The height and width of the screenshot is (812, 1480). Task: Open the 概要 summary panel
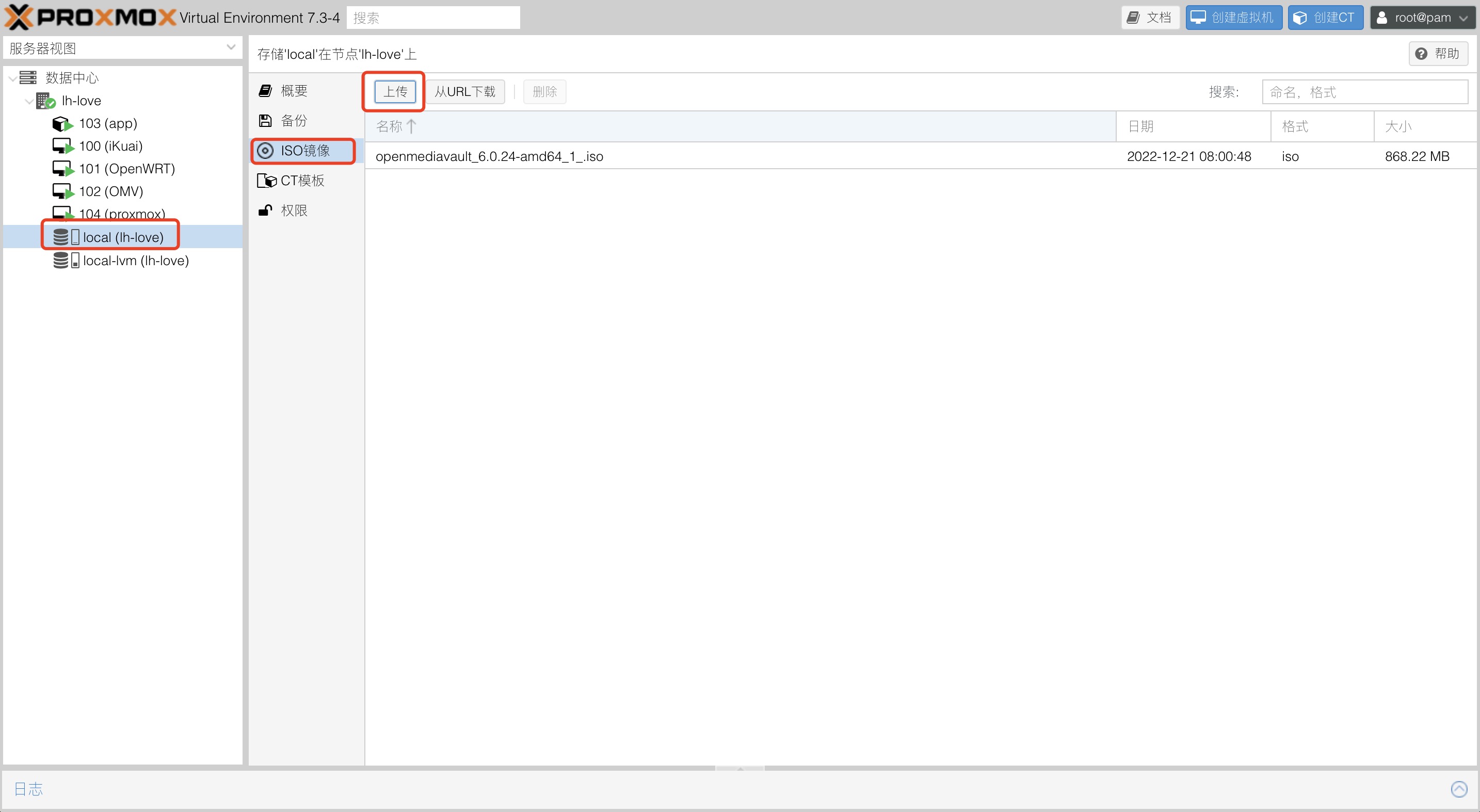coord(294,91)
